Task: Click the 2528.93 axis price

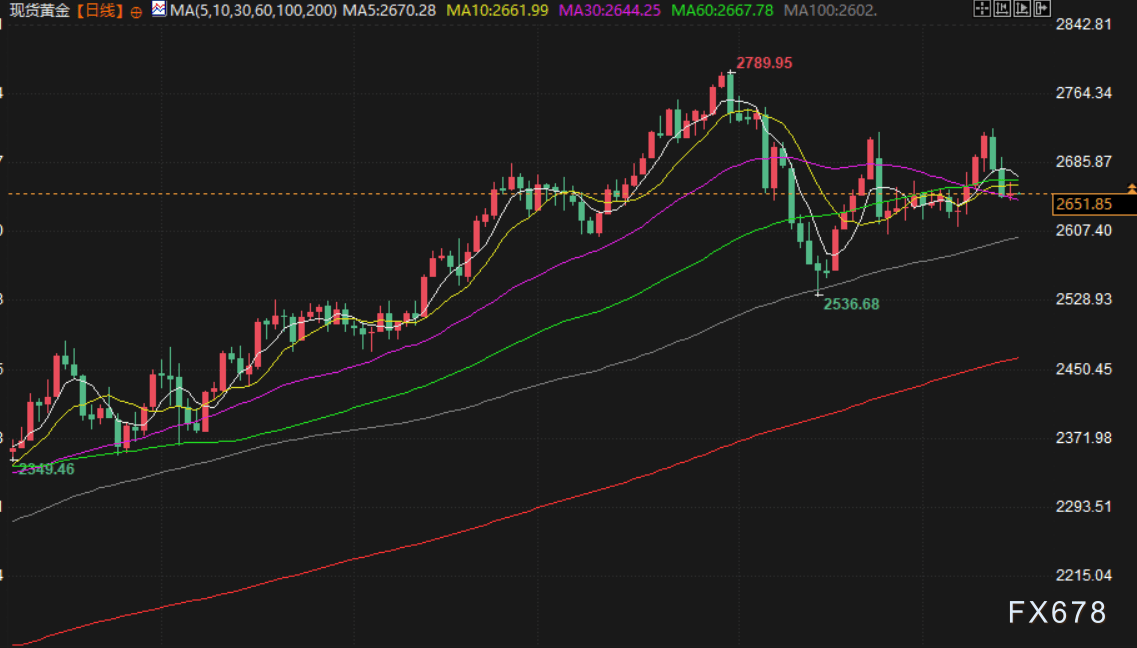Action: [1083, 299]
